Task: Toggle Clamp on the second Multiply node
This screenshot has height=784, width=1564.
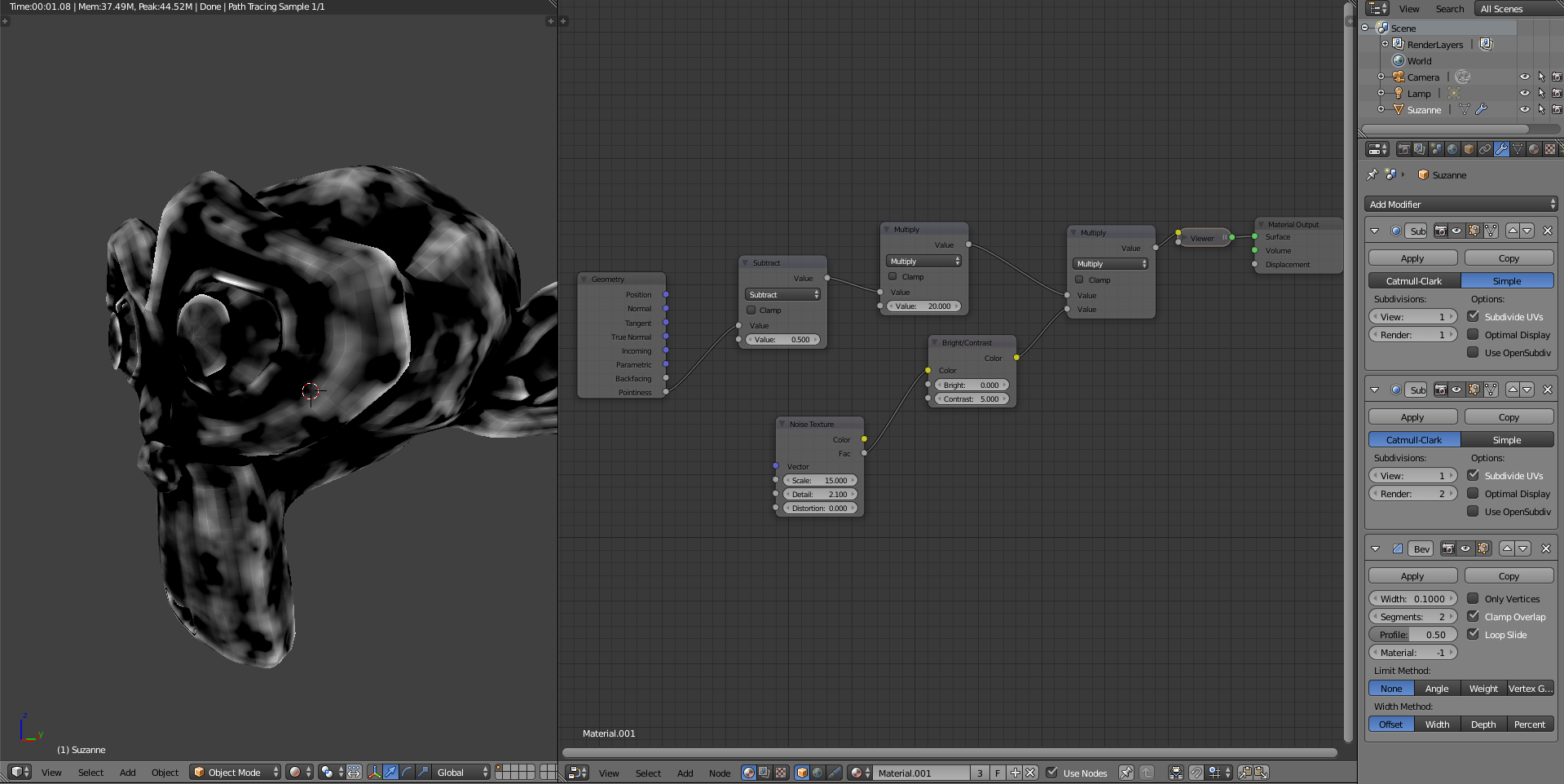Action: [1080, 280]
